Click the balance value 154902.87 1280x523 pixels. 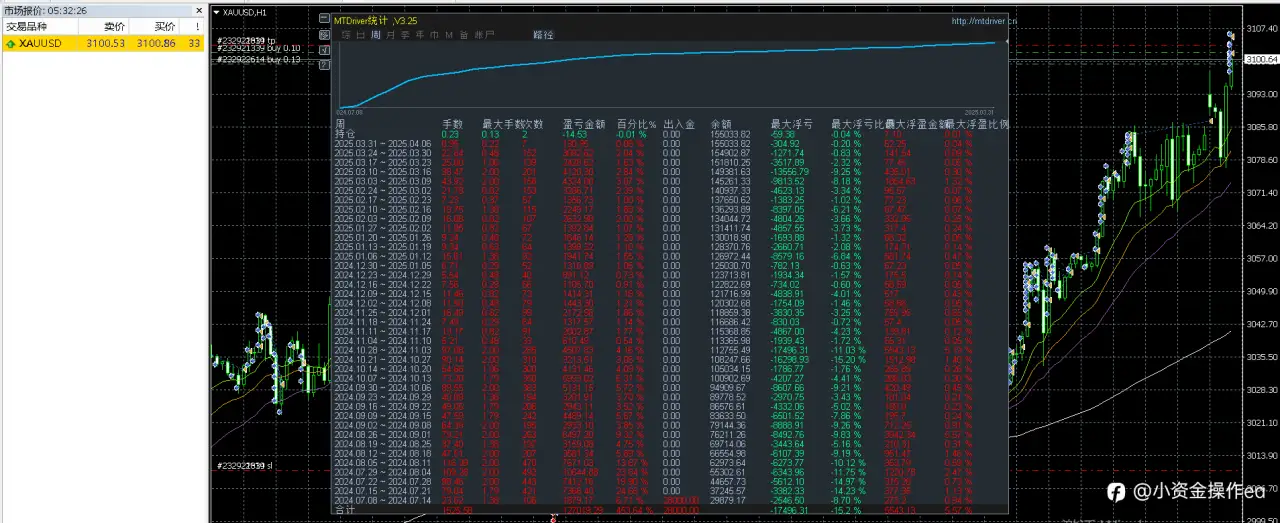click(x=730, y=152)
